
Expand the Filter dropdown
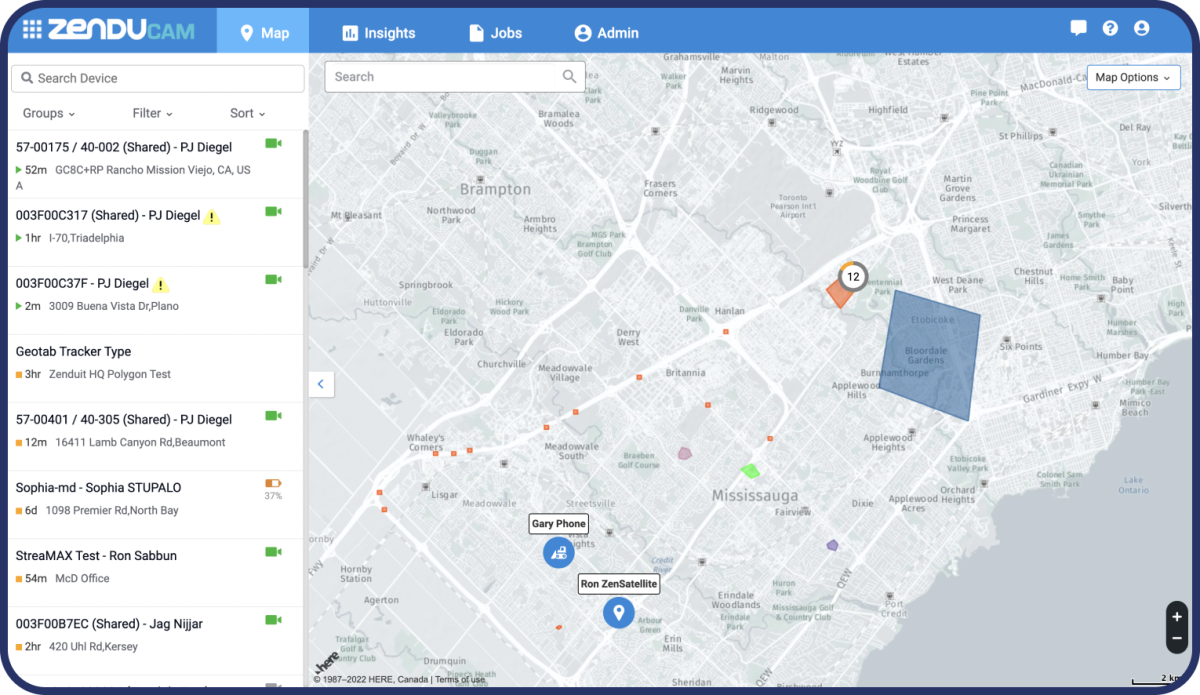pyautogui.click(x=152, y=113)
